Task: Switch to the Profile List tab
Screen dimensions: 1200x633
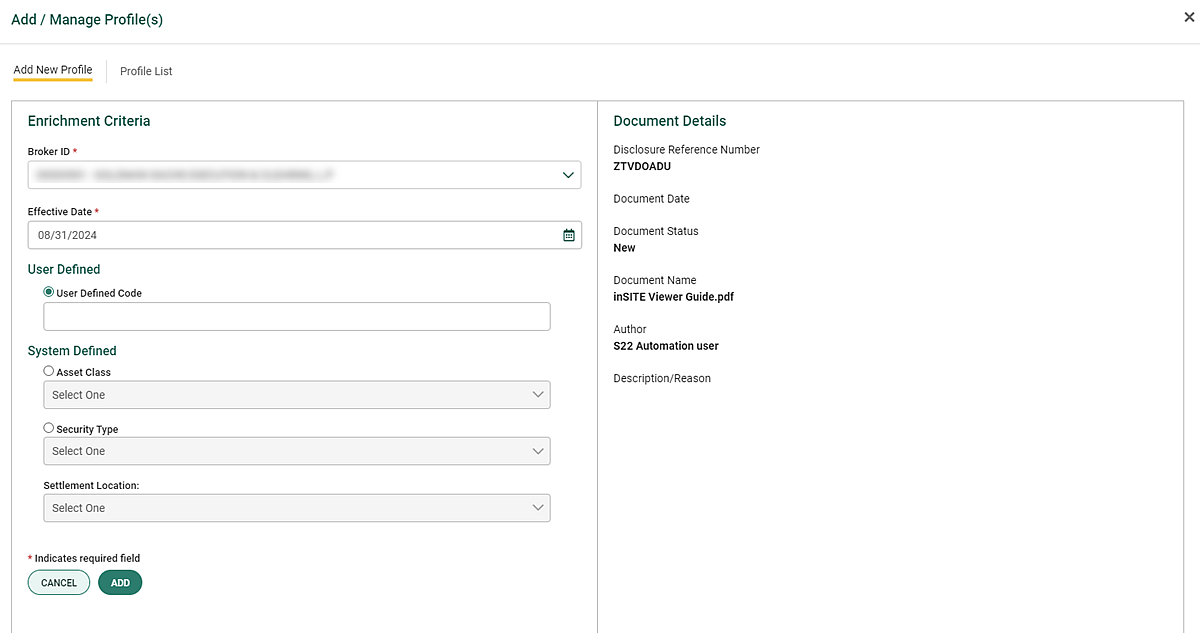Action: [x=146, y=71]
